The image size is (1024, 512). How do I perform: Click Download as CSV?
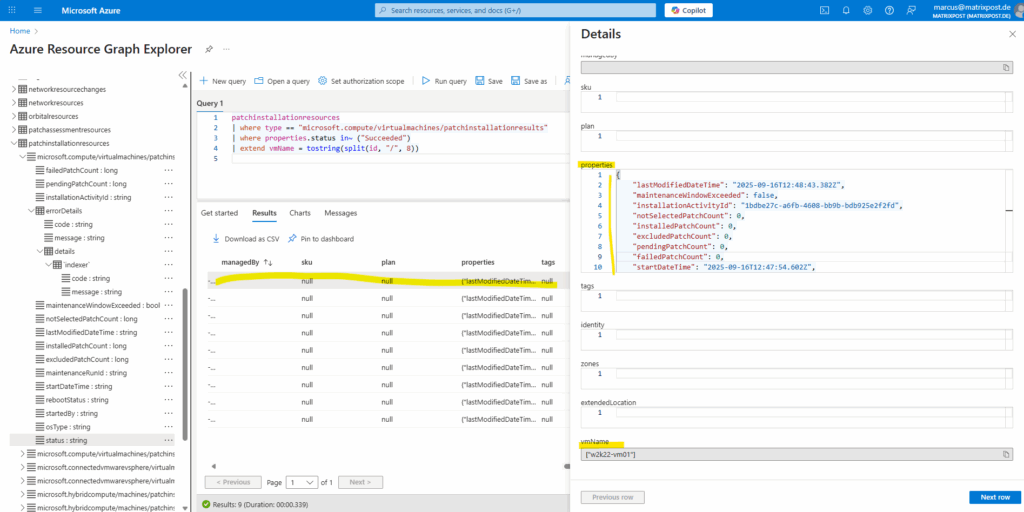click(x=246, y=239)
